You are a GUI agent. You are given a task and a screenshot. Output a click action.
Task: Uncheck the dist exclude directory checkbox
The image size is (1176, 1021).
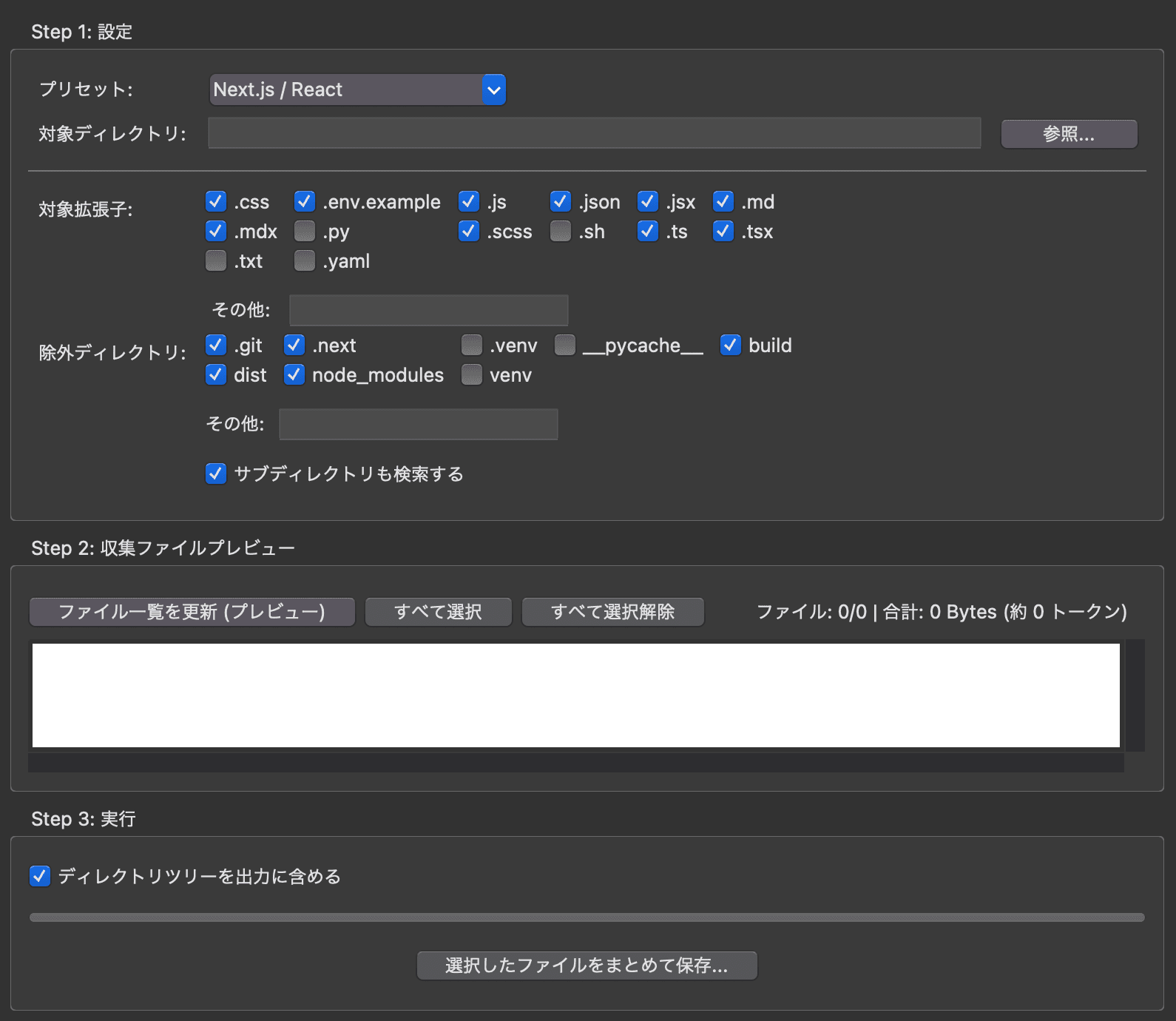(x=215, y=374)
